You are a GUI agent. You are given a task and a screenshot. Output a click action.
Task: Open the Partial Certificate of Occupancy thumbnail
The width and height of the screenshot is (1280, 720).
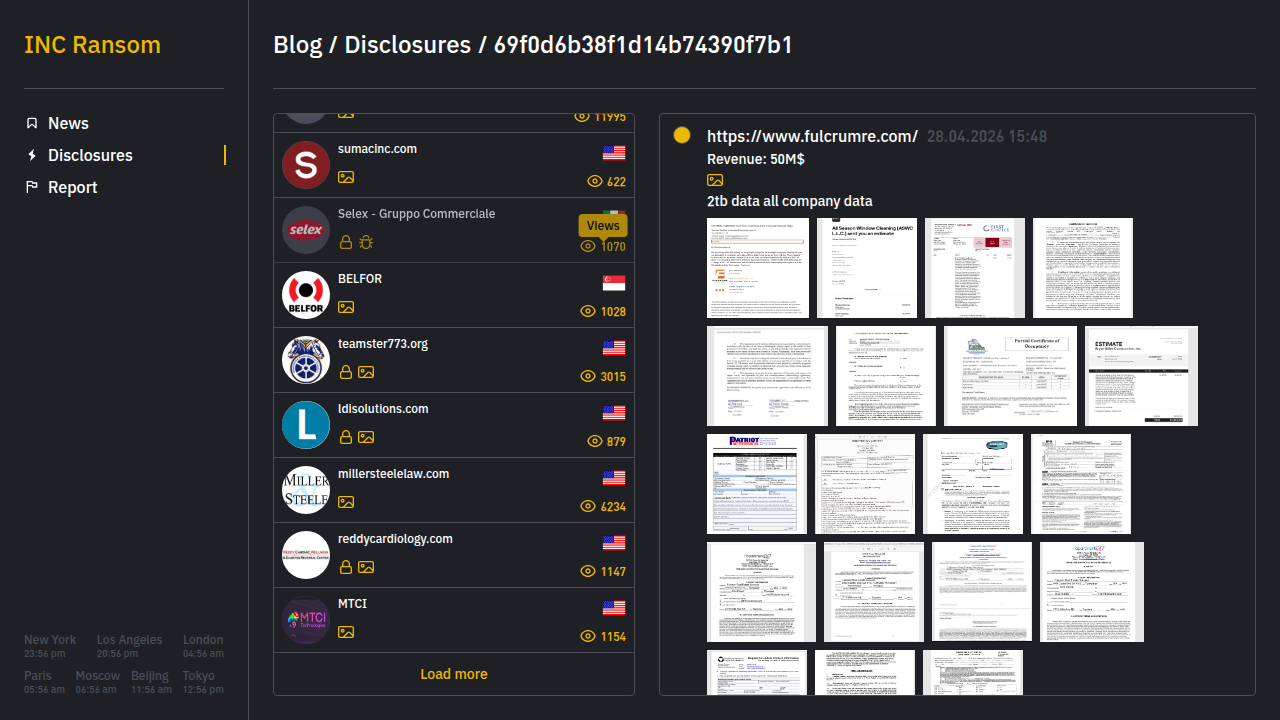tap(1010, 376)
